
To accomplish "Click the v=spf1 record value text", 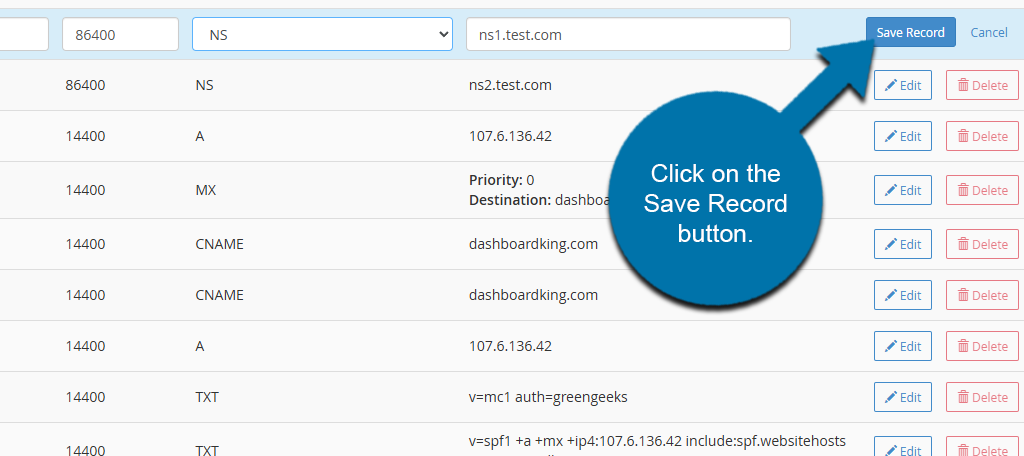I will pos(658,440).
